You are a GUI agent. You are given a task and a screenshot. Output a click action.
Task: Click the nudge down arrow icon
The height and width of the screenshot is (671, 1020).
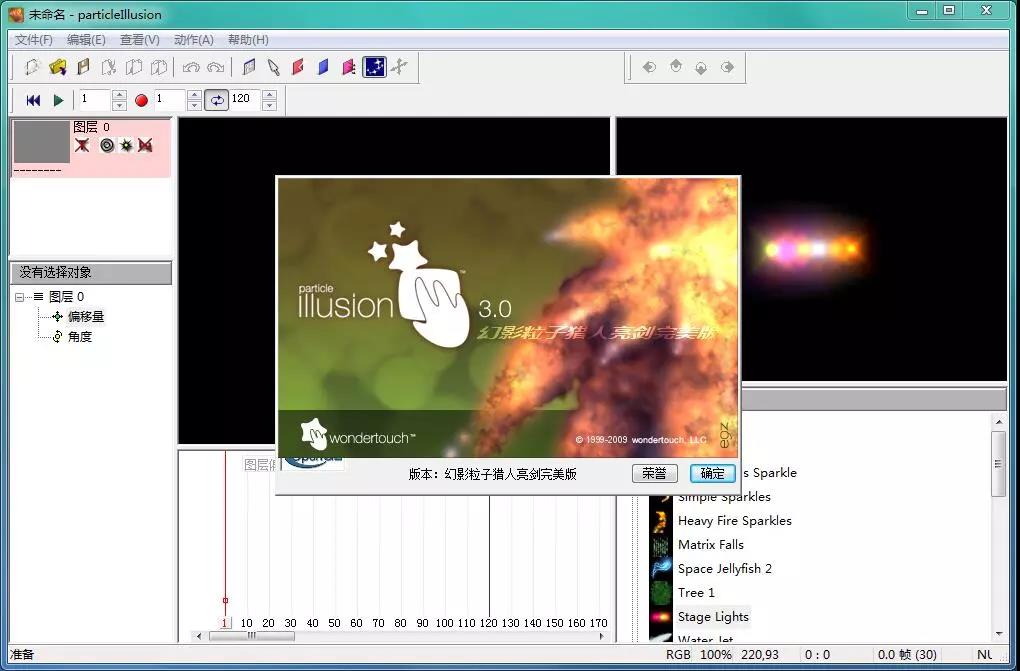[701, 67]
